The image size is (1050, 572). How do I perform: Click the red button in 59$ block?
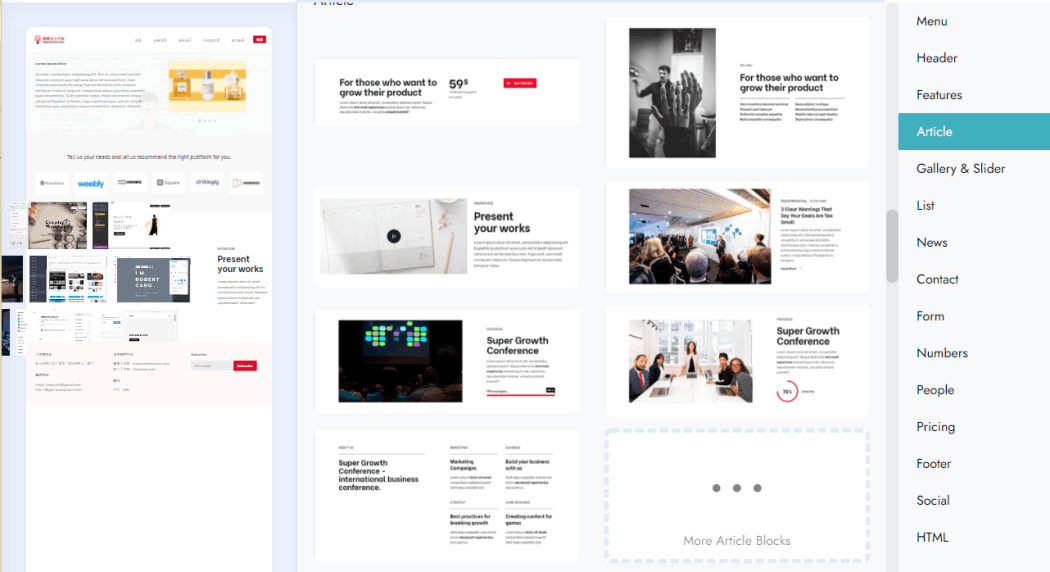click(x=520, y=83)
